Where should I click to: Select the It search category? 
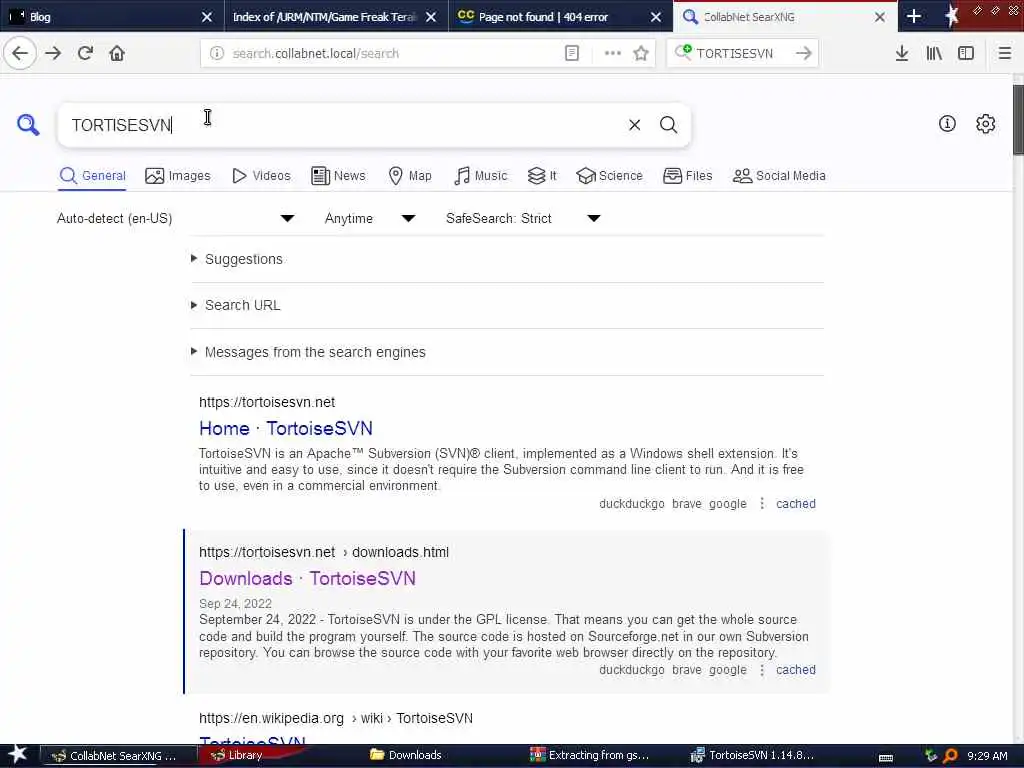[542, 176]
